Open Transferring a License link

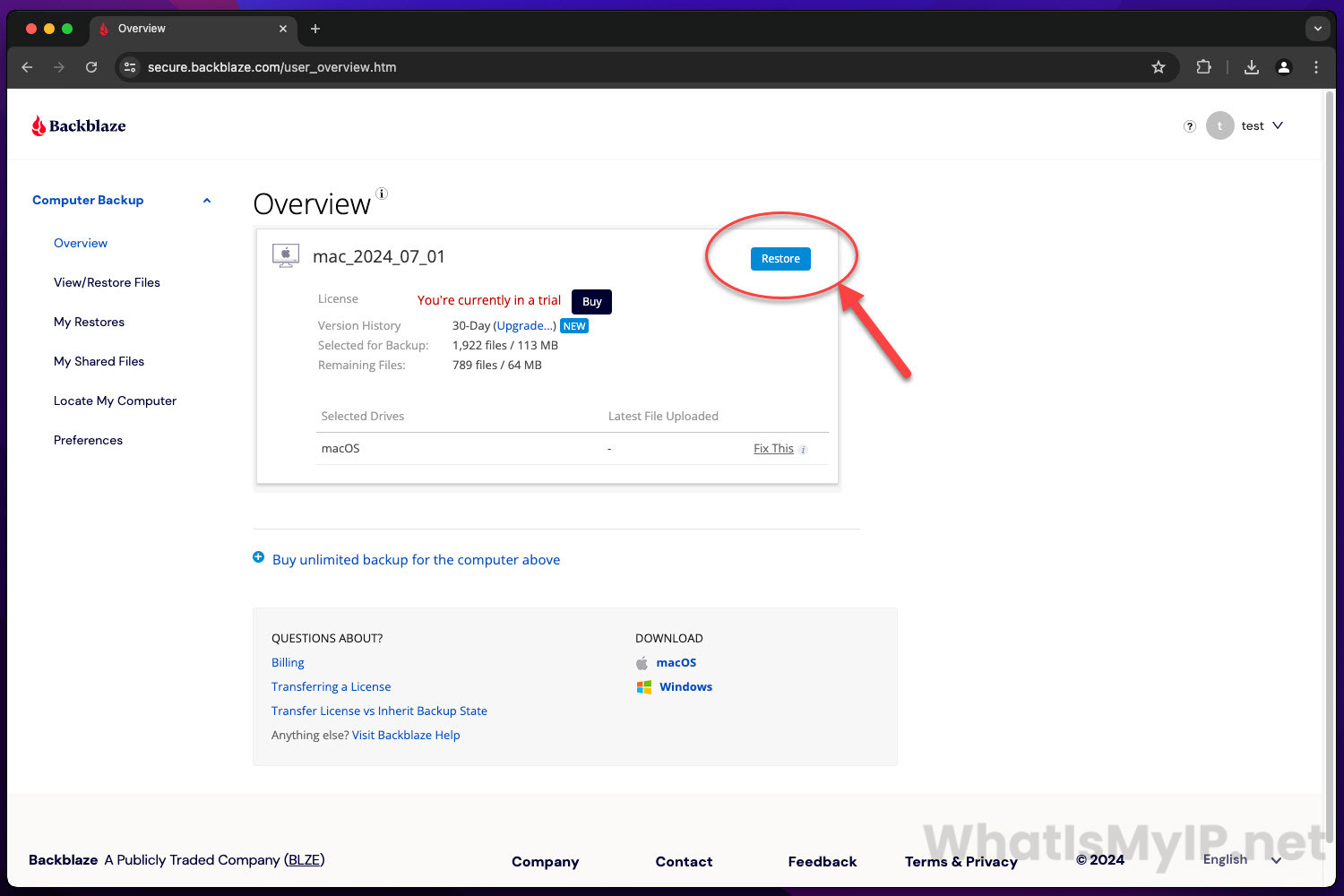[x=331, y=686]
